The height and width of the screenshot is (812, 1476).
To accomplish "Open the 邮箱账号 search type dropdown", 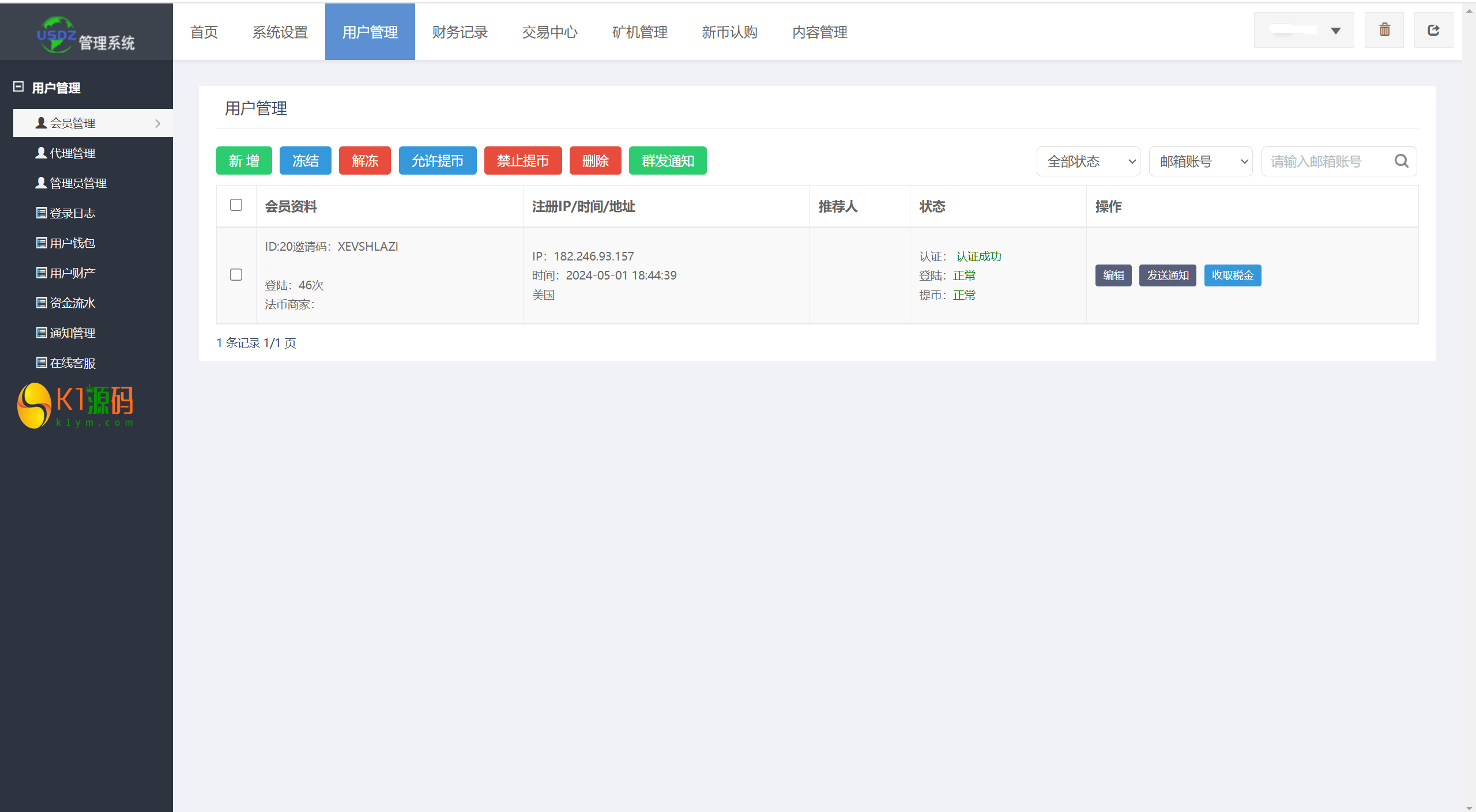I will (x=1200, y=161).
